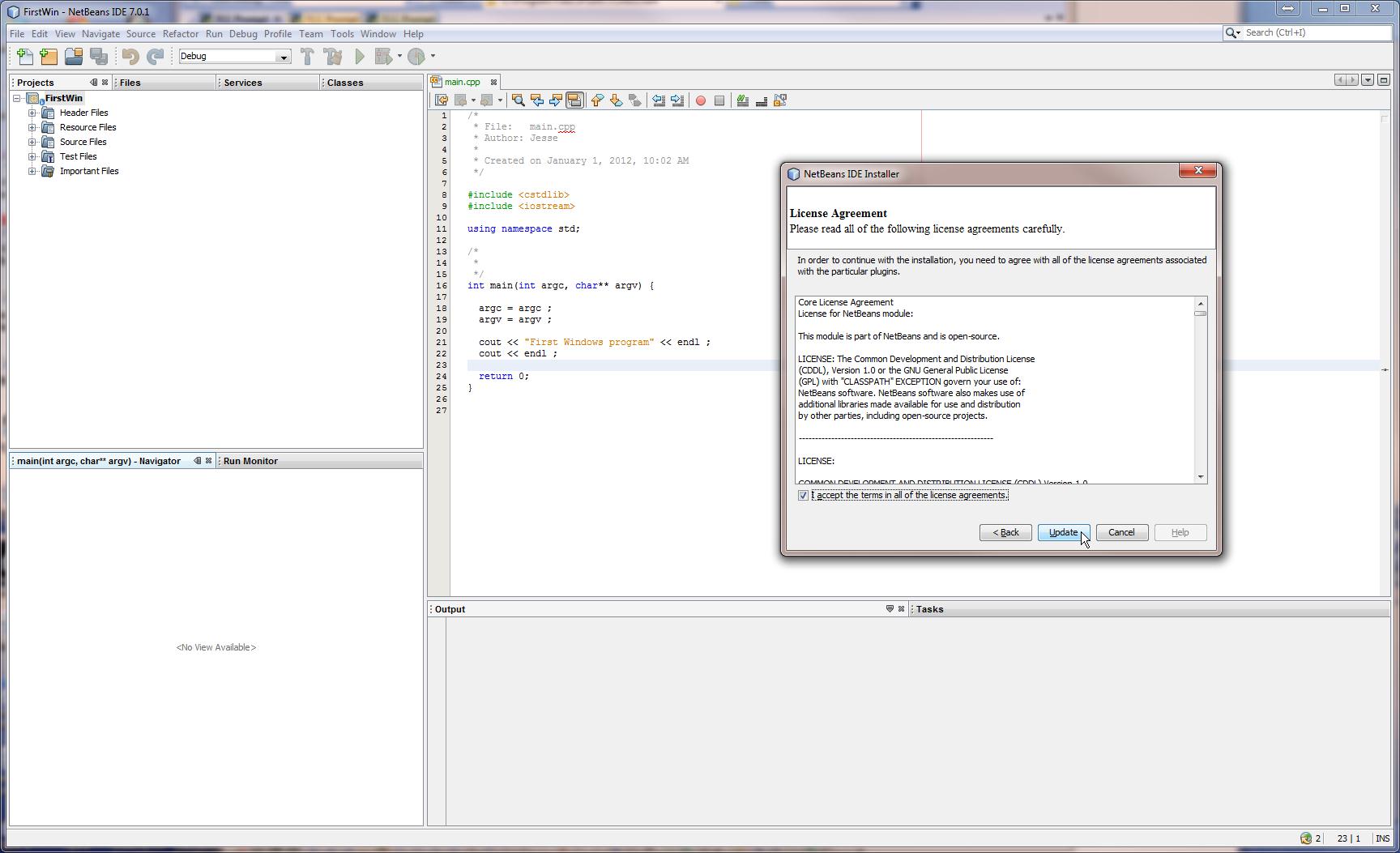
Task: Click the Find Selection magnifier icon
Action: 518,100
